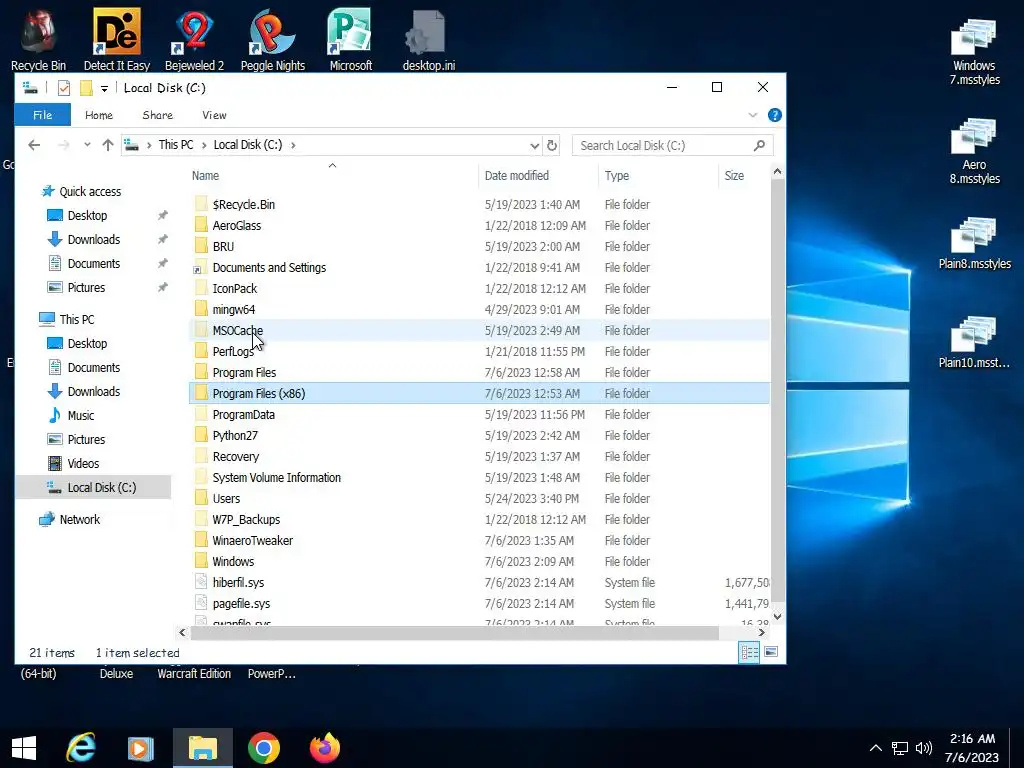Click the search magnifier icon
The image size is (1024, 768).
[759, 145]
